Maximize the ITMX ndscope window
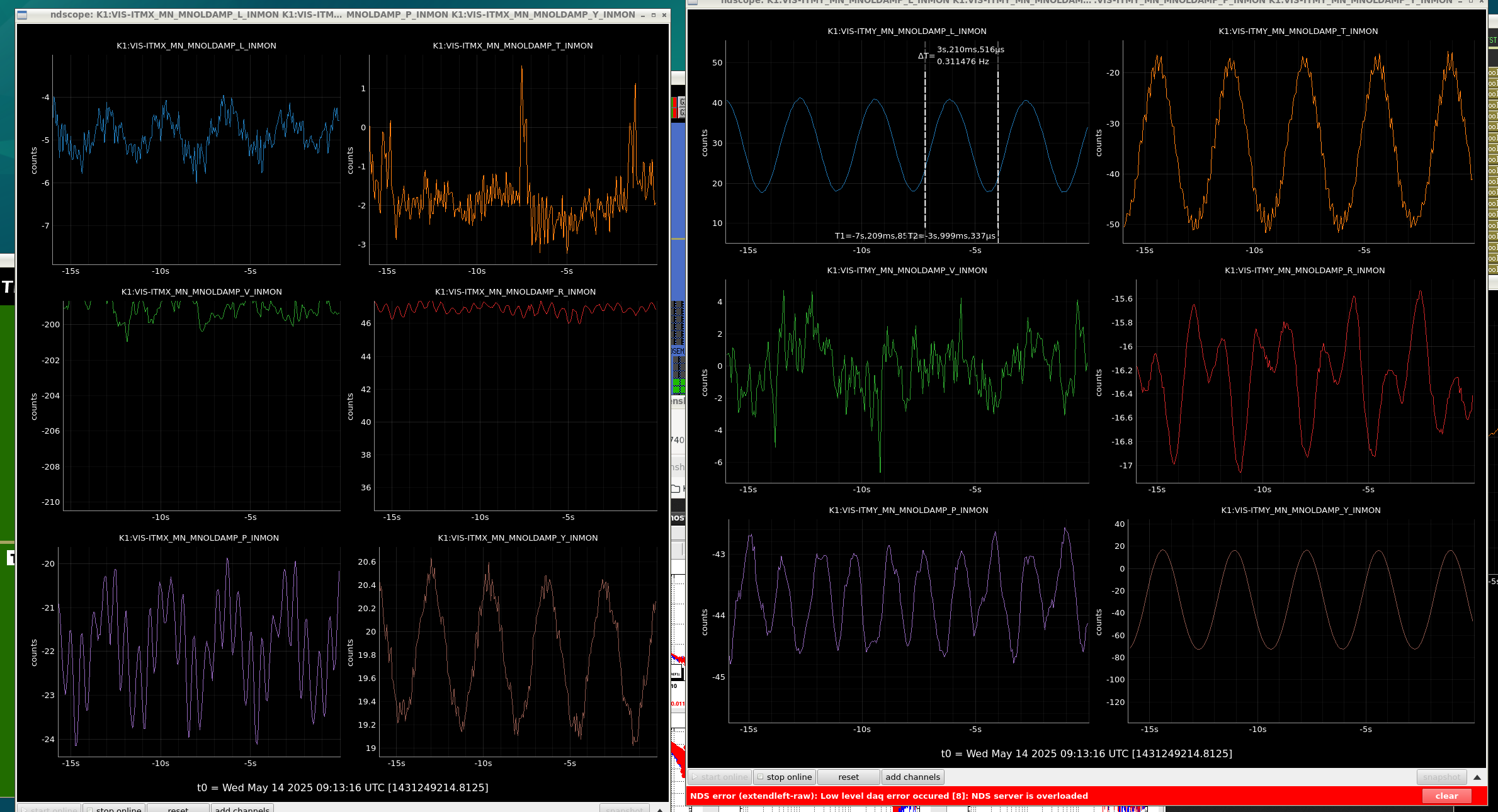Image resolution: width=1498 pixels, height=812 pixels. pos(653,15)
